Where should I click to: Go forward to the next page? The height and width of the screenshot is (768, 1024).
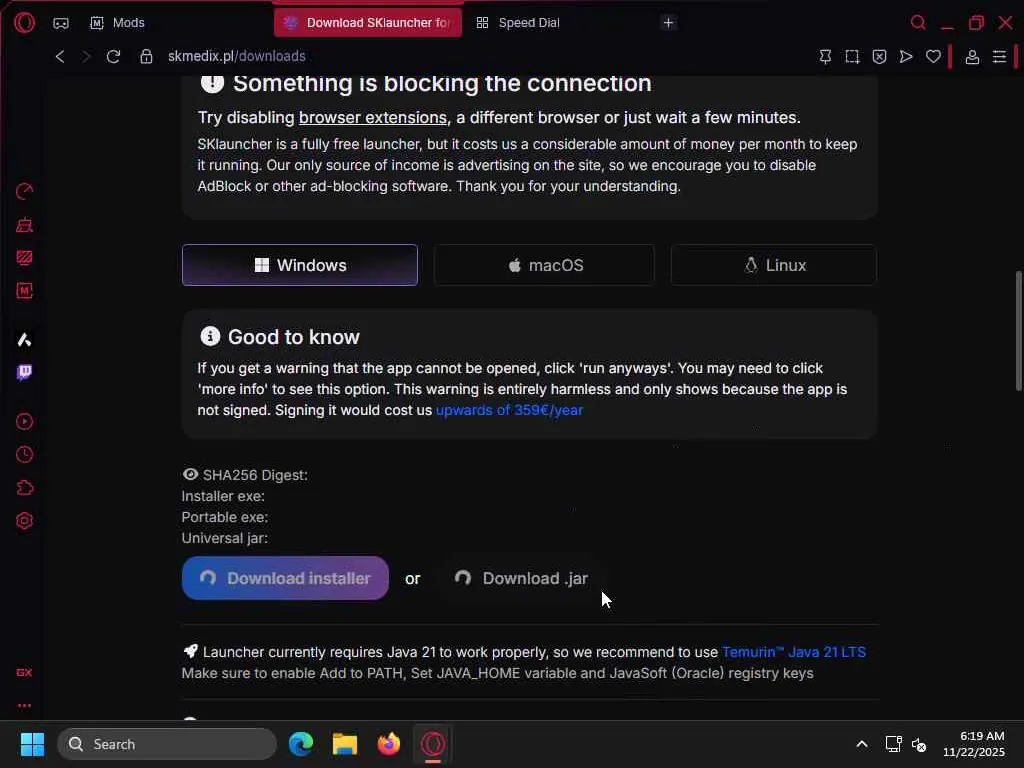(86, 56)
